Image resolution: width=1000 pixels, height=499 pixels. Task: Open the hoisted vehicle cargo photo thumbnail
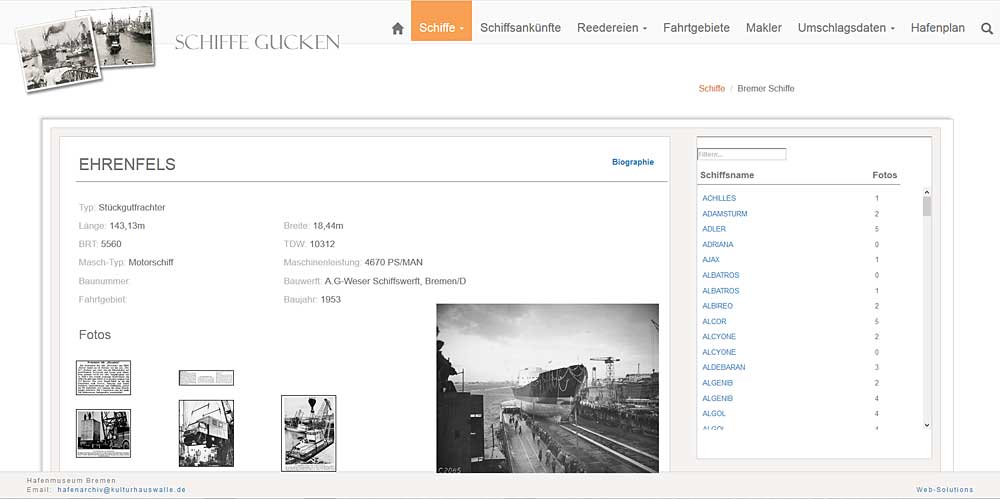click(206, 433)
